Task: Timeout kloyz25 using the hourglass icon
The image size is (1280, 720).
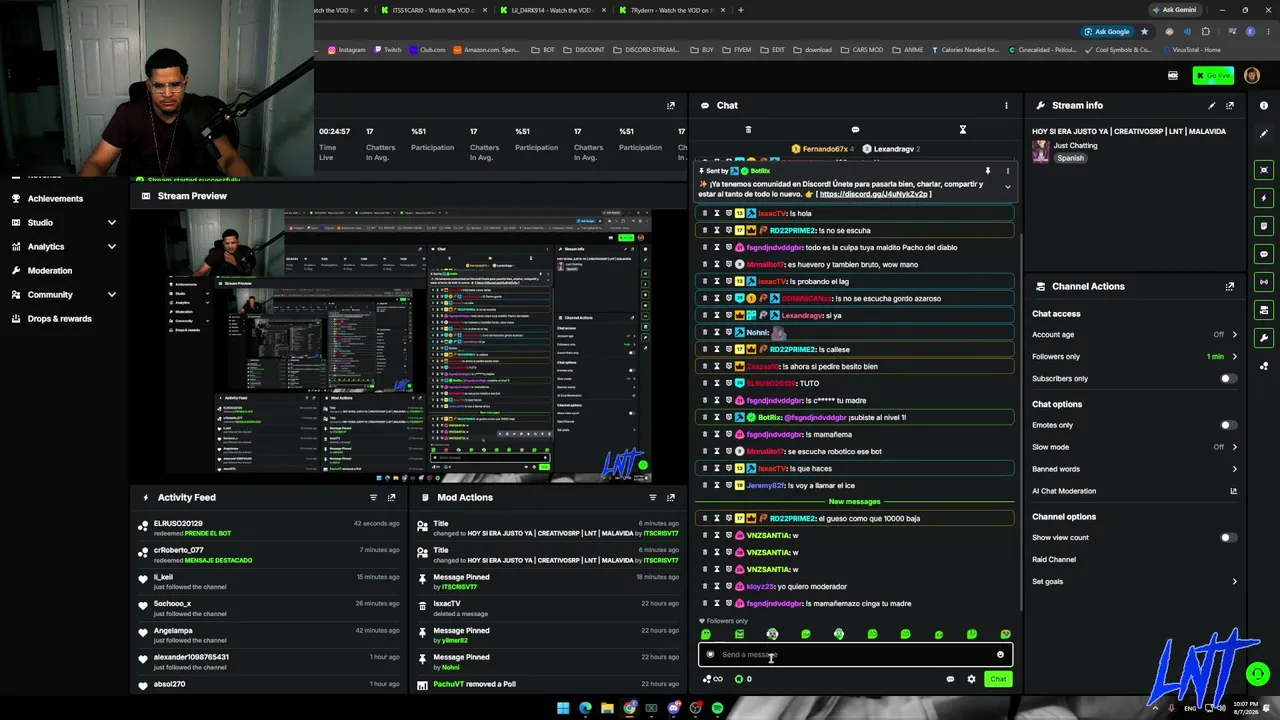Action: tap(717, 586)
